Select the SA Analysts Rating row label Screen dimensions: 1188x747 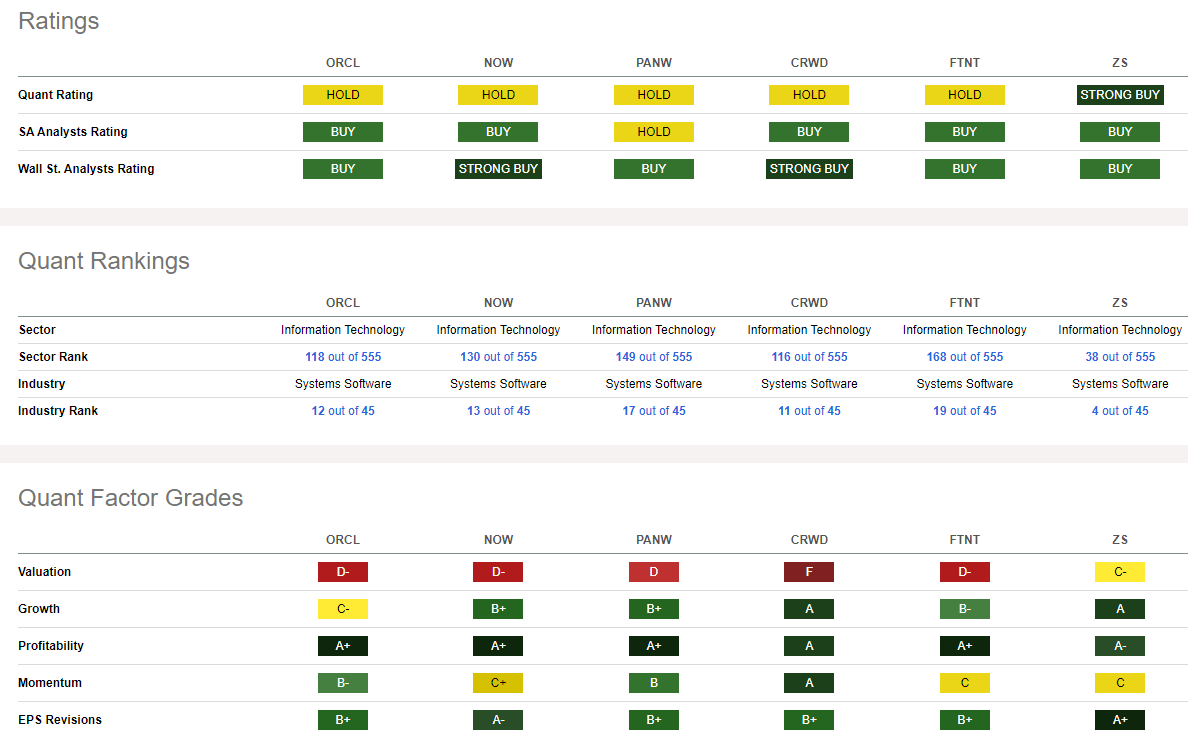[73, 132]
